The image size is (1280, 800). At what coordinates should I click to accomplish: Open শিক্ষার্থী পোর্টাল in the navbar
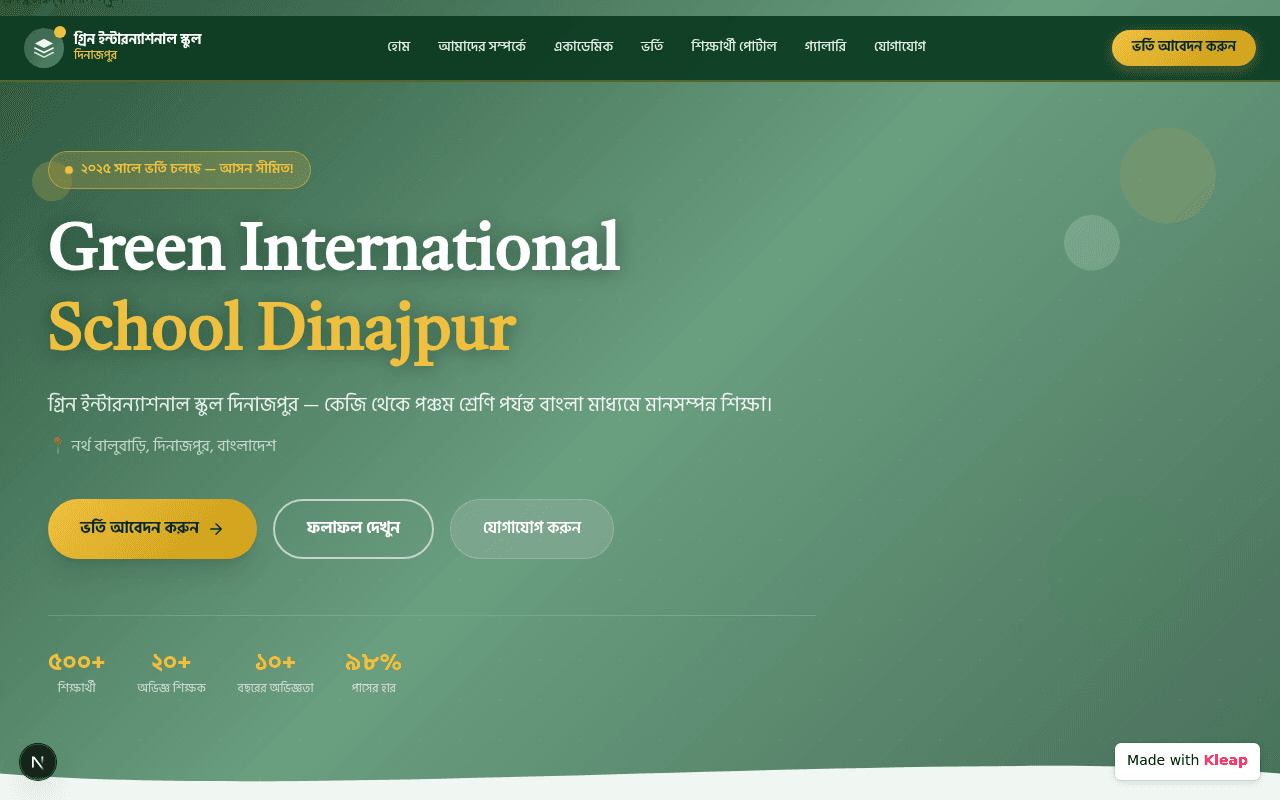[x=734, y=46]
